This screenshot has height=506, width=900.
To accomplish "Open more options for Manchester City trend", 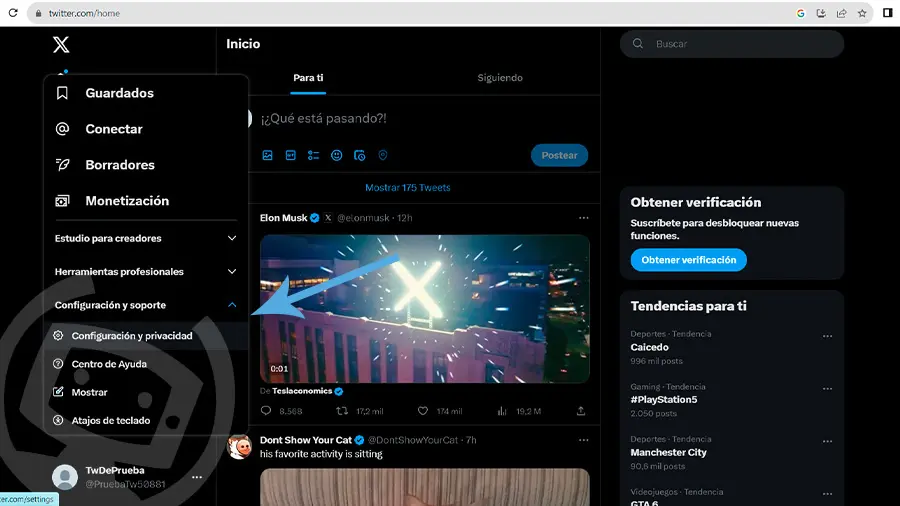I will (x=827, y=441).
